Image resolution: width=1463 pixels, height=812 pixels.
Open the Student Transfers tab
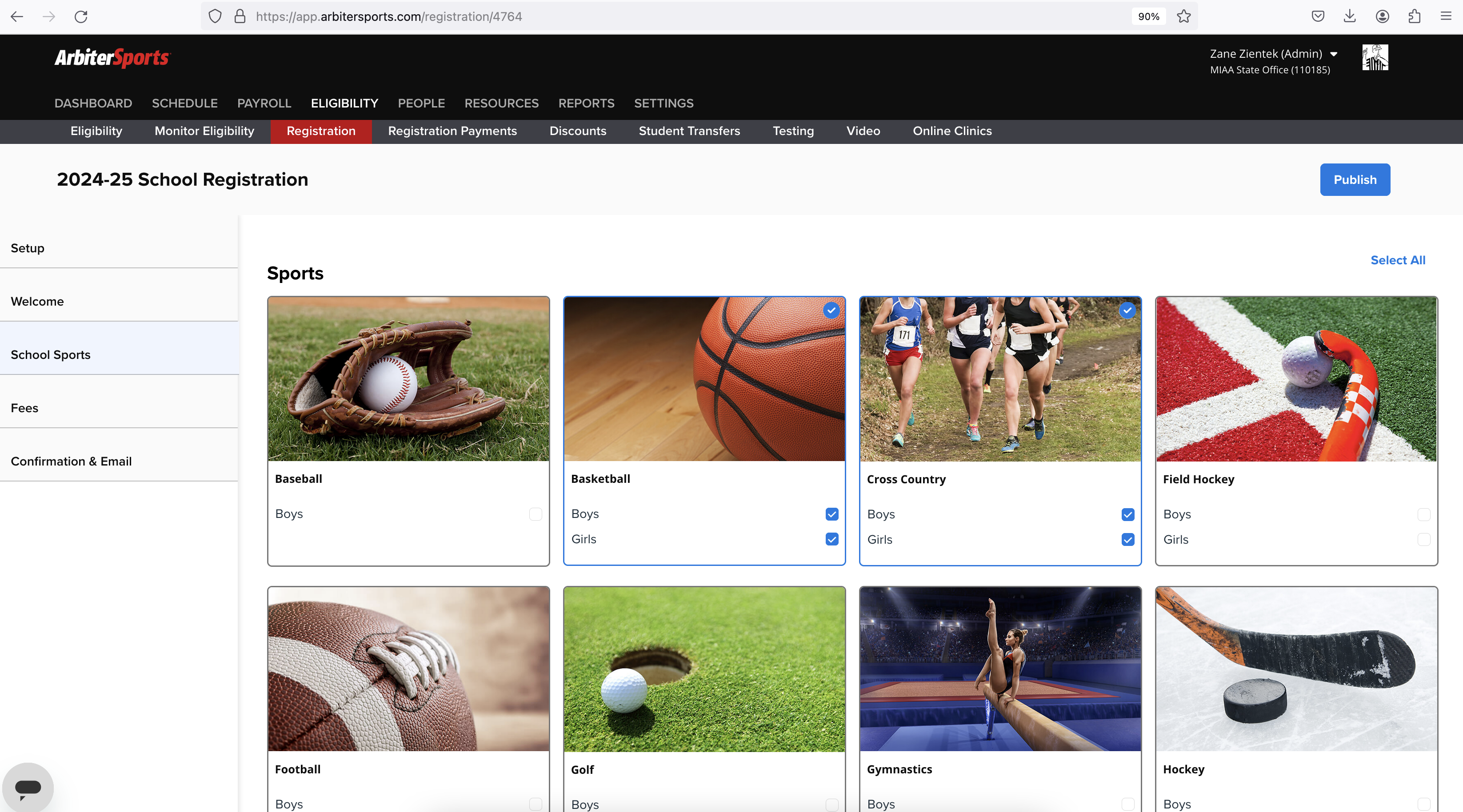689,131
